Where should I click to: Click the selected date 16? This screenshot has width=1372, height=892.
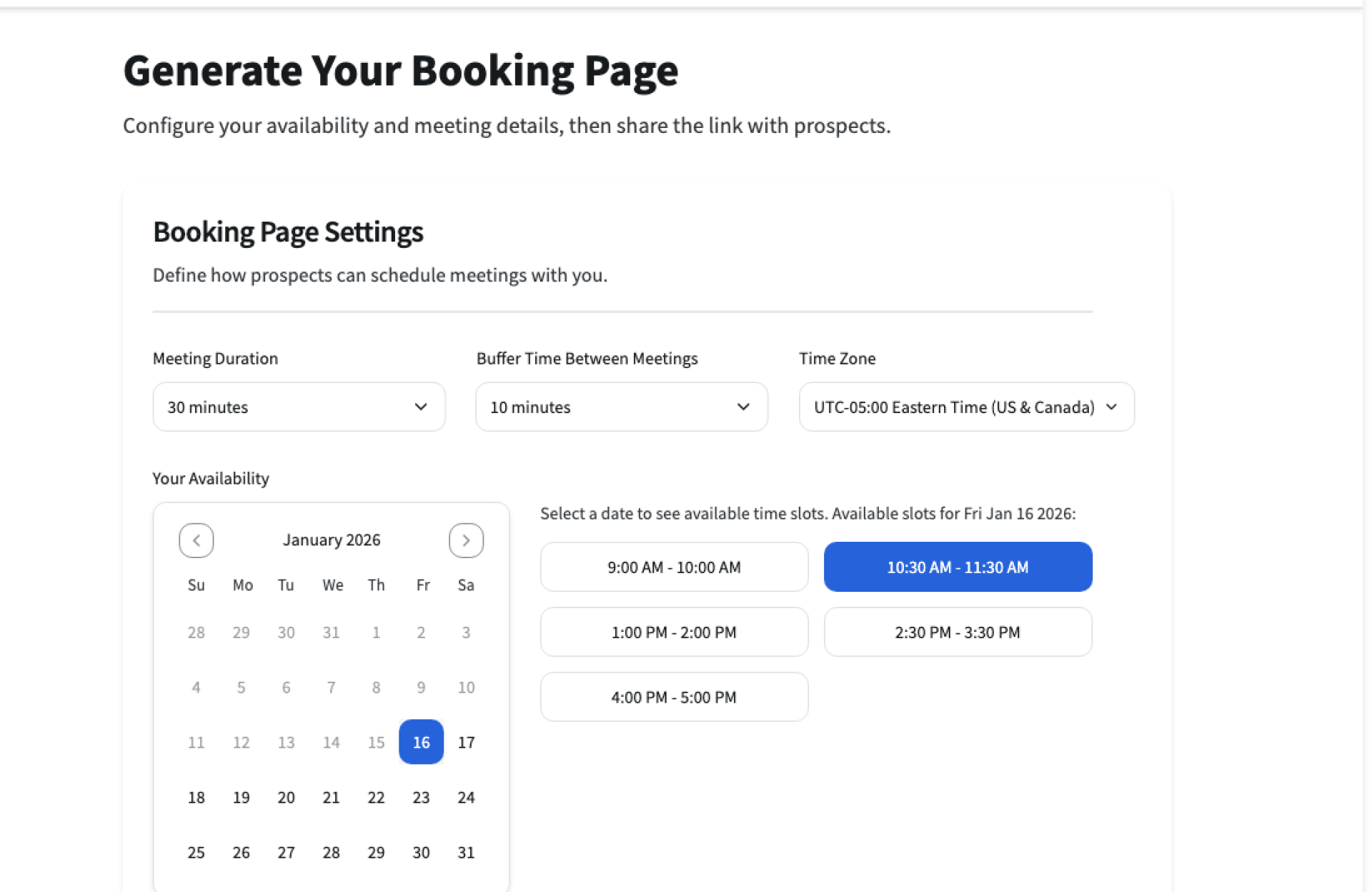[421, 742]
